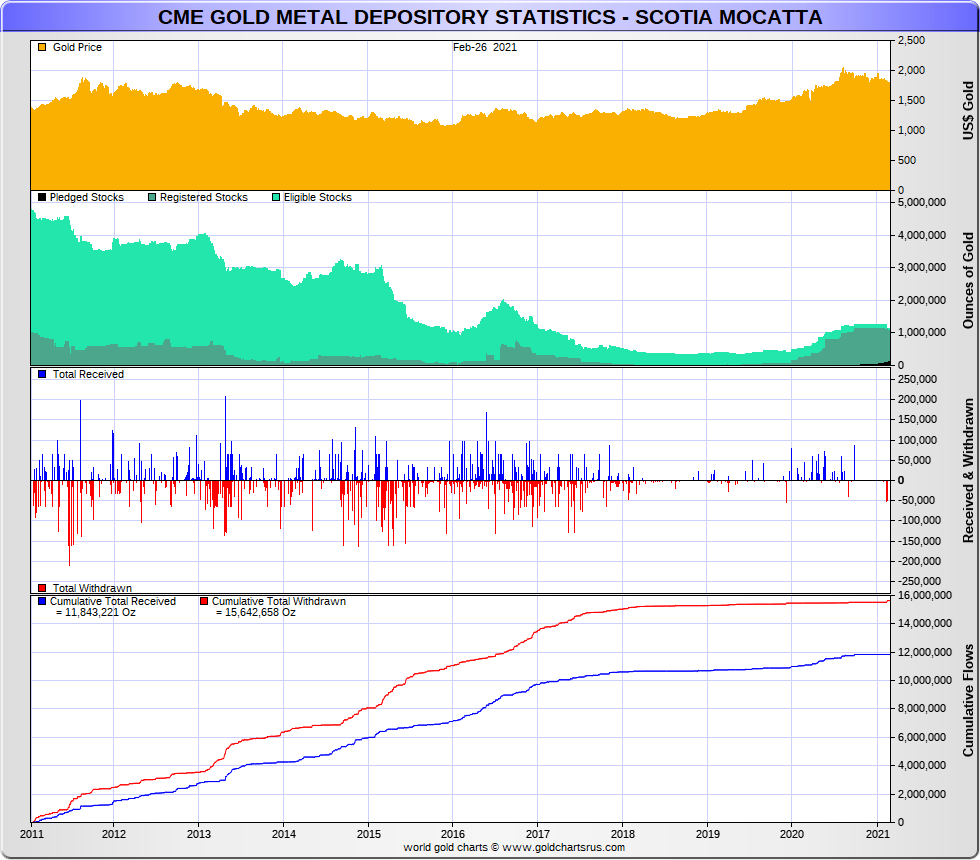This screenshot has height=860, width=980.
Task: Click the Received & Withdrawn axis title
Action: coord(967,470)
